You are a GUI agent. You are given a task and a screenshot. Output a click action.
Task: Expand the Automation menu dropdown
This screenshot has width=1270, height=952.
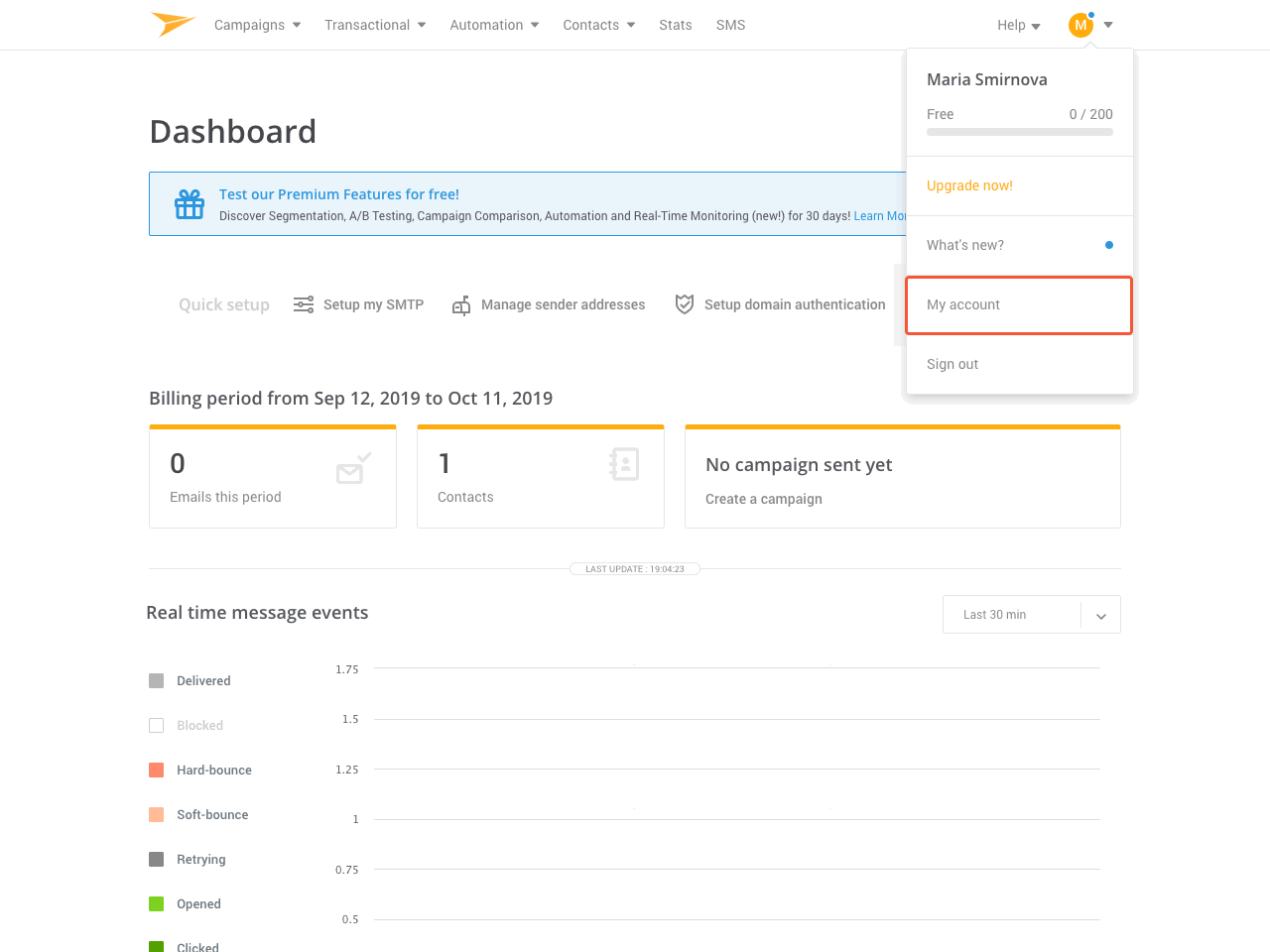tap(494, 25)
